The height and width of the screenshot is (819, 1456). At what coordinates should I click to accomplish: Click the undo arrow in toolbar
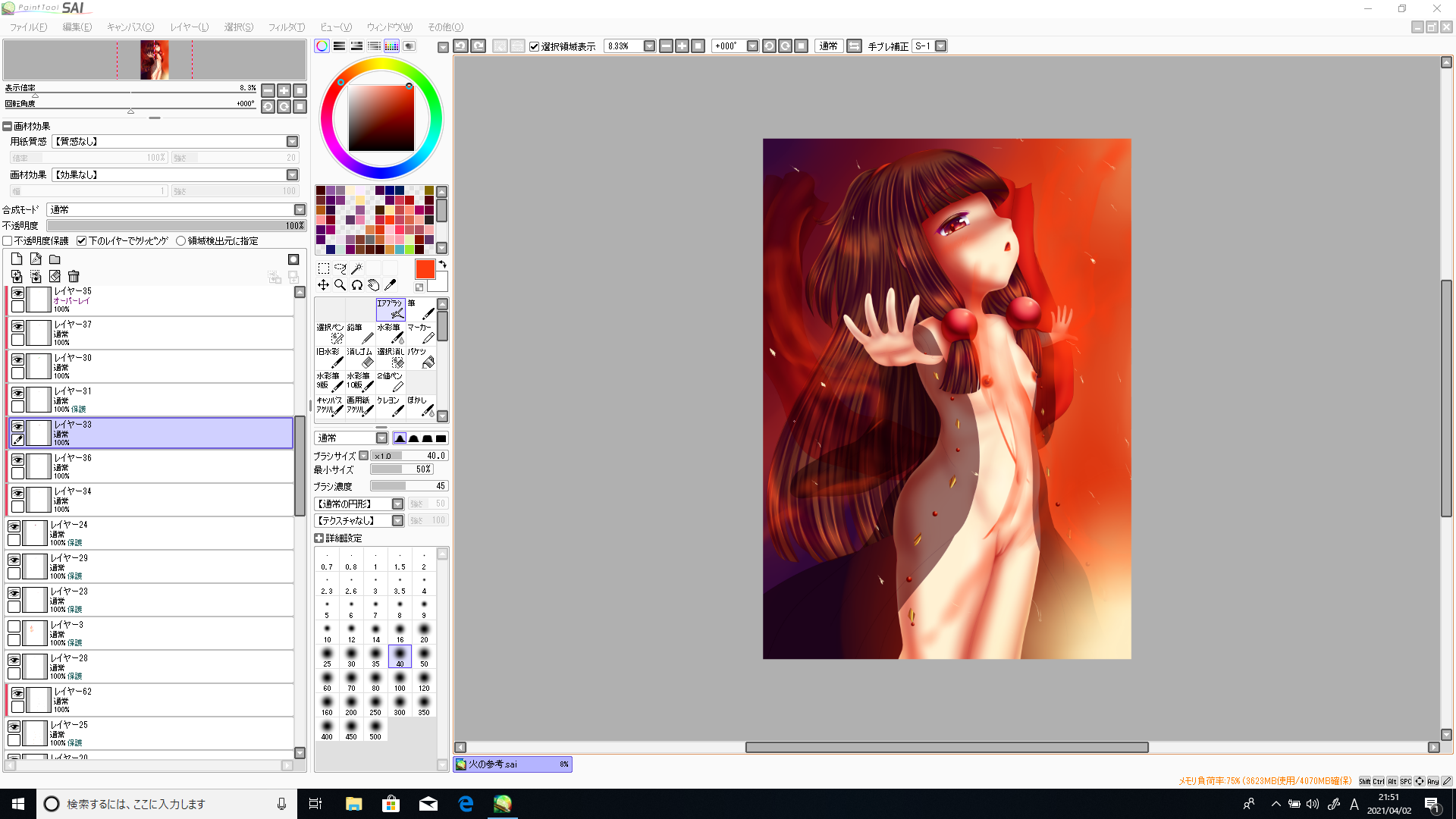click(460, 46)
